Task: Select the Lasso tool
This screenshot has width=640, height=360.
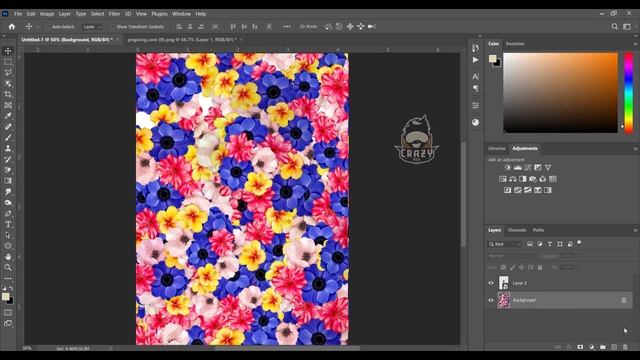Action: (x=8, y=73)
